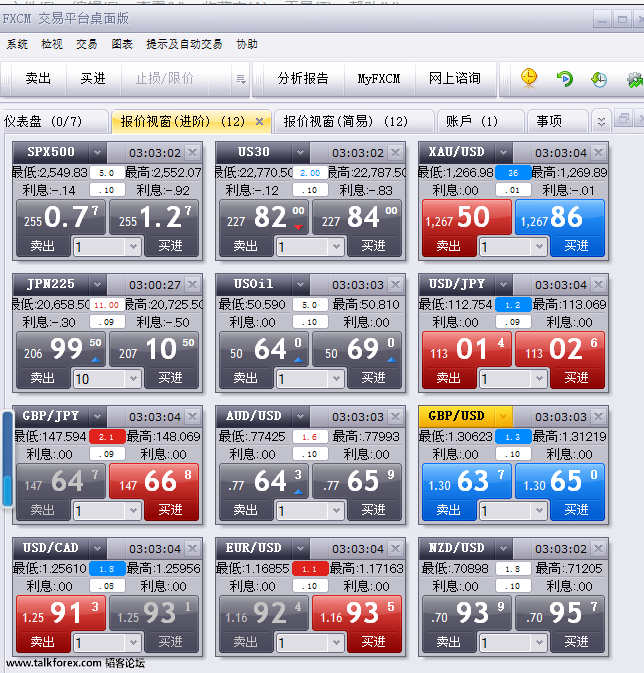Open USD/JPY symbol dropdown
Image resolution: width=644 pixels, height=673 pixels.
point(503,285)
